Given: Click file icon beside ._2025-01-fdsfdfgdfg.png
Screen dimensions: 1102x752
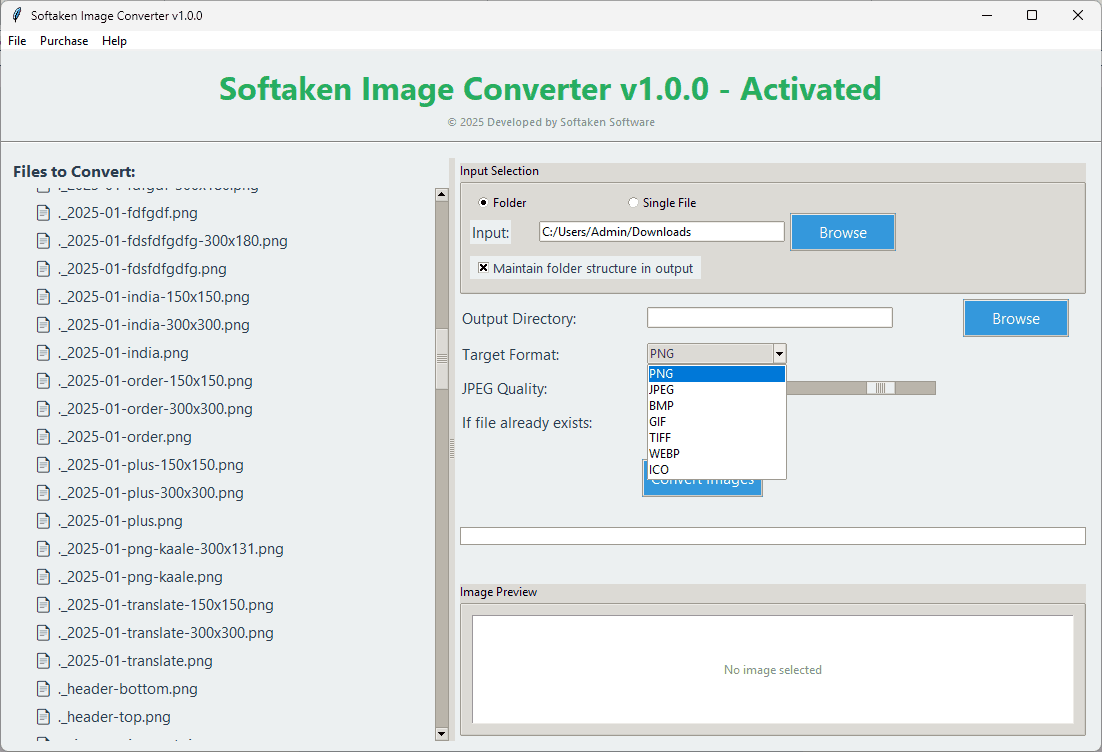Looking at the screenshot, I should 44,269.
